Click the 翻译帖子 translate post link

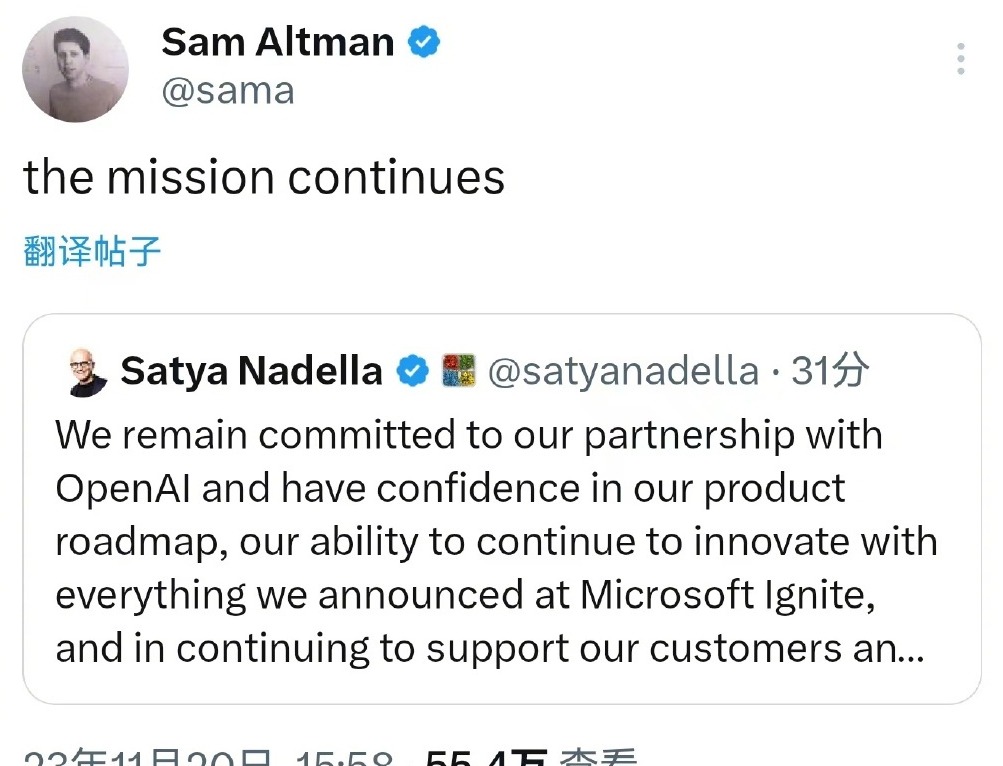[91, 250]
